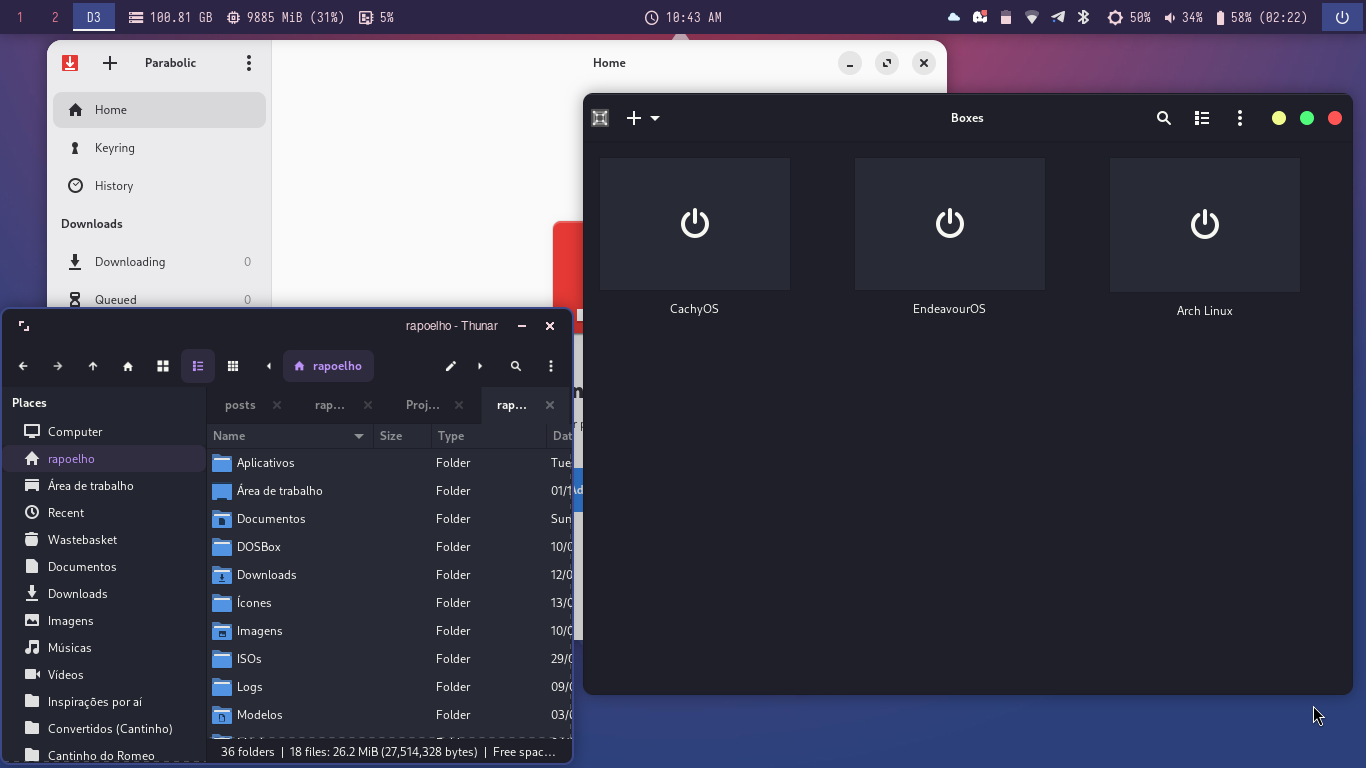Open Recent in Thunar sidebar
Screen dimensions: 1366x768
pos(104,513)
